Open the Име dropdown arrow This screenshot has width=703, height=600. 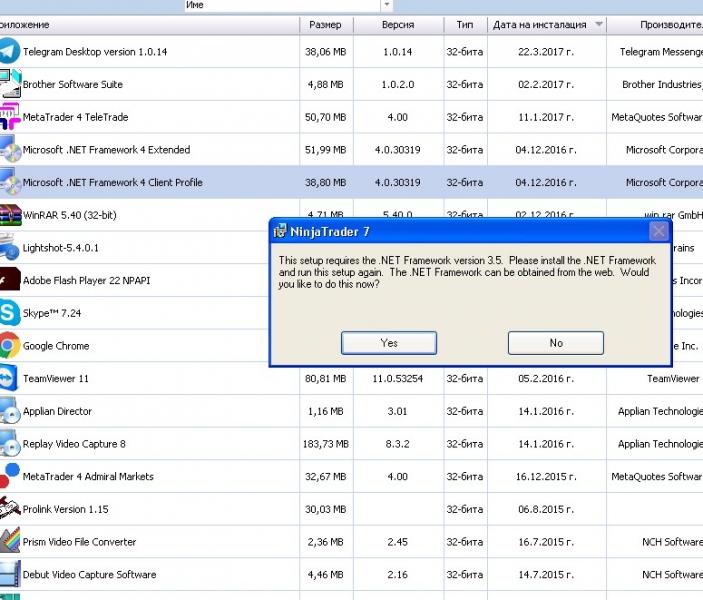click(x=386, y=5)
